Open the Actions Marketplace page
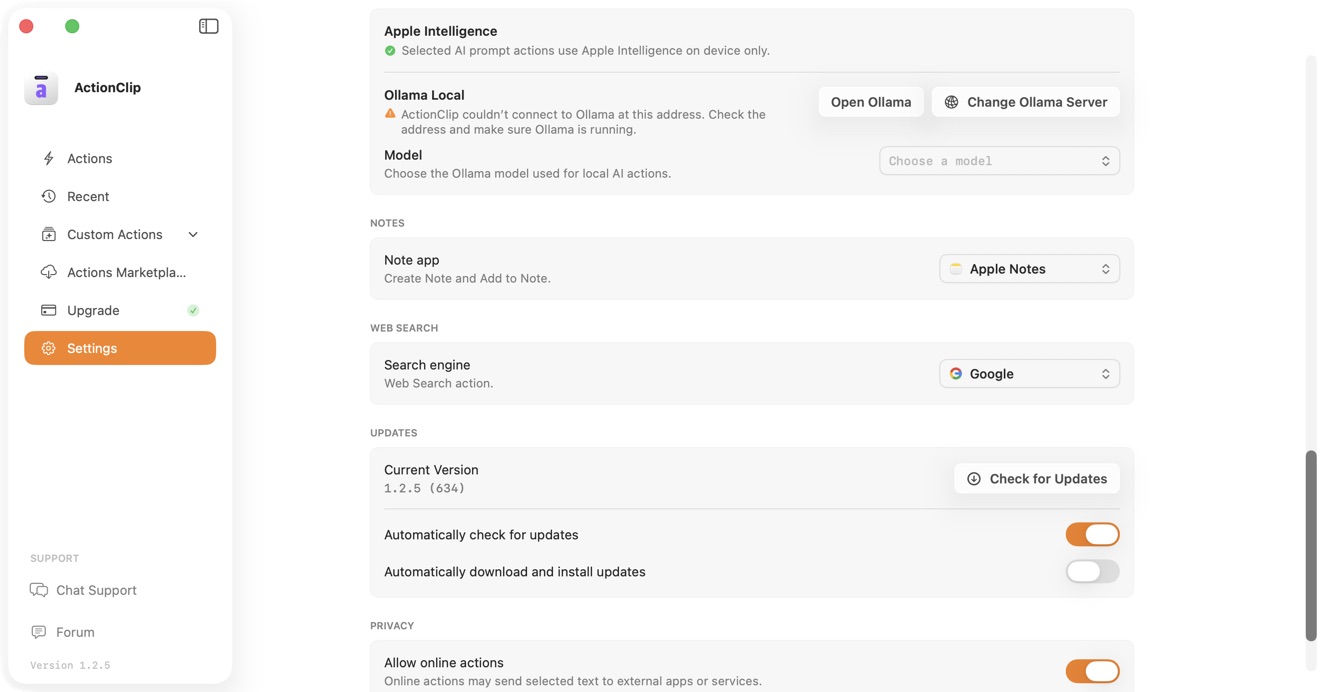Viewport: 1320px width, 692px height. [120, 272]
